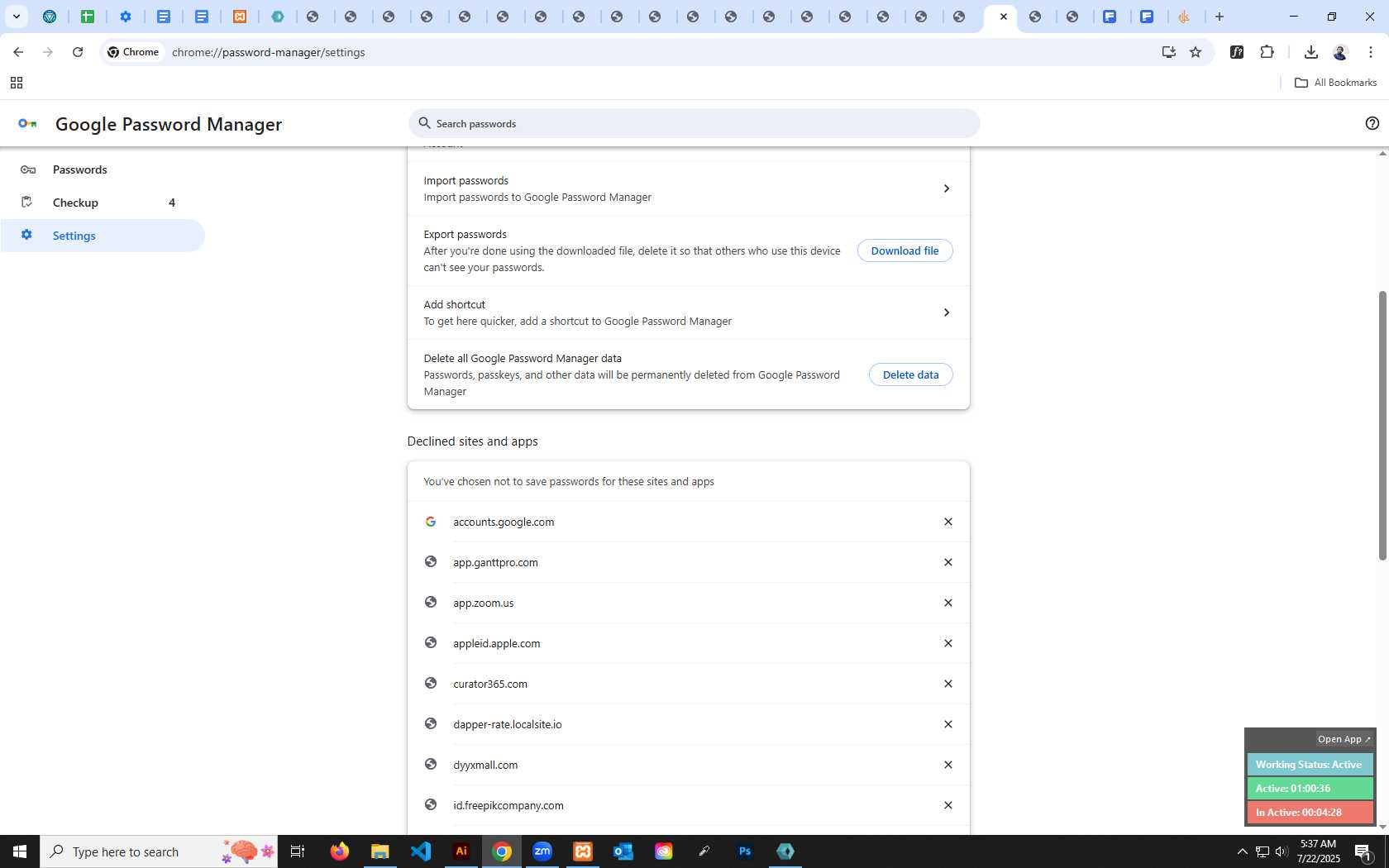This screenshot has width=1389, height=868.
Task: Open File Explorer from taskbar
Action: pyautogui.click(x=379, y=851)
